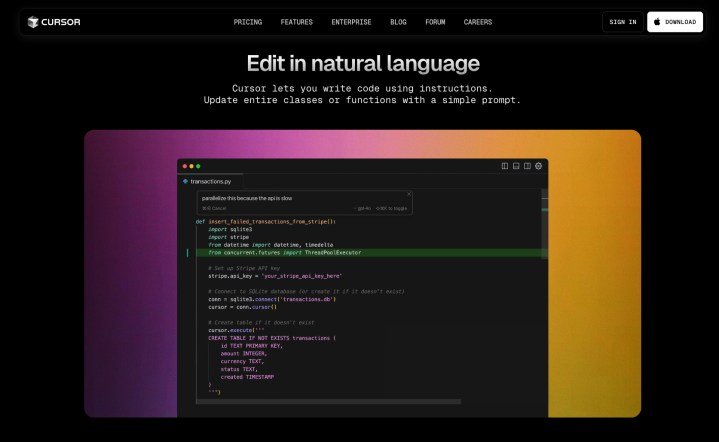This screenshot has width=719, height=442.
Task: Click the def insert_failed_transactions_from_stripe line
Action: (266, 221)
